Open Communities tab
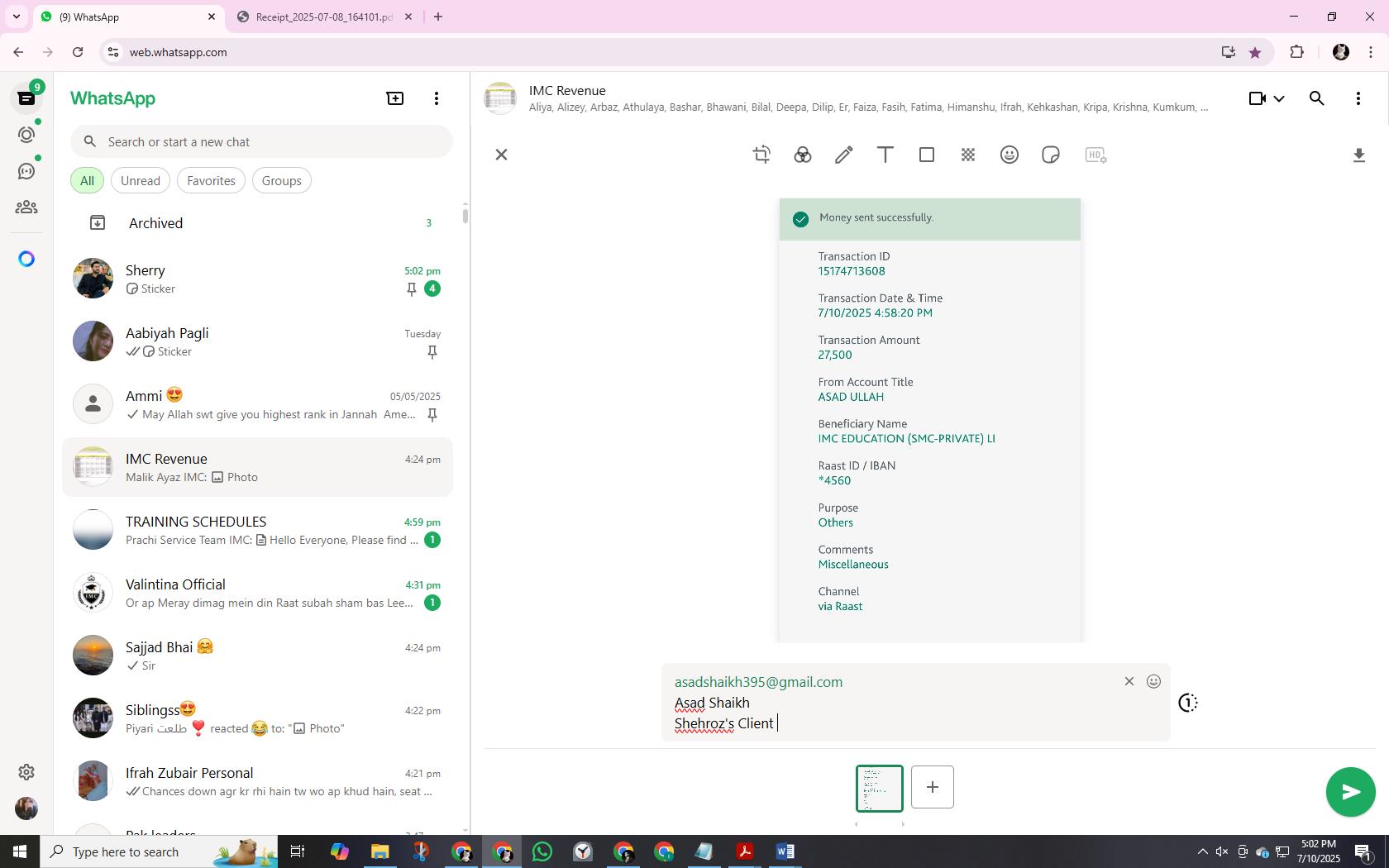Viewport: 1389px width, 868px height. [26, 207]
